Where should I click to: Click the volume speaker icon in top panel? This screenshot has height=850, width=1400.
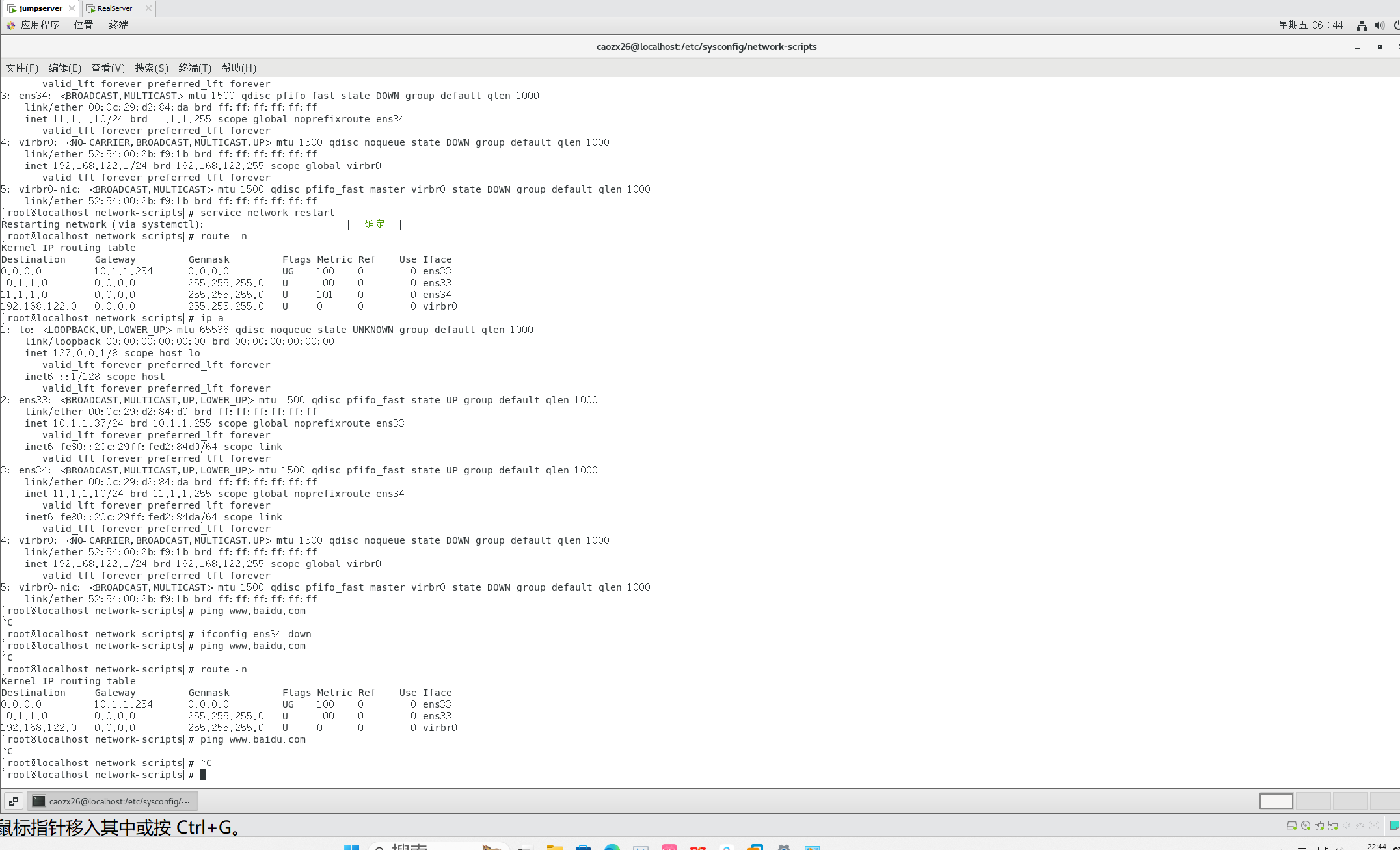[1379, 25]
